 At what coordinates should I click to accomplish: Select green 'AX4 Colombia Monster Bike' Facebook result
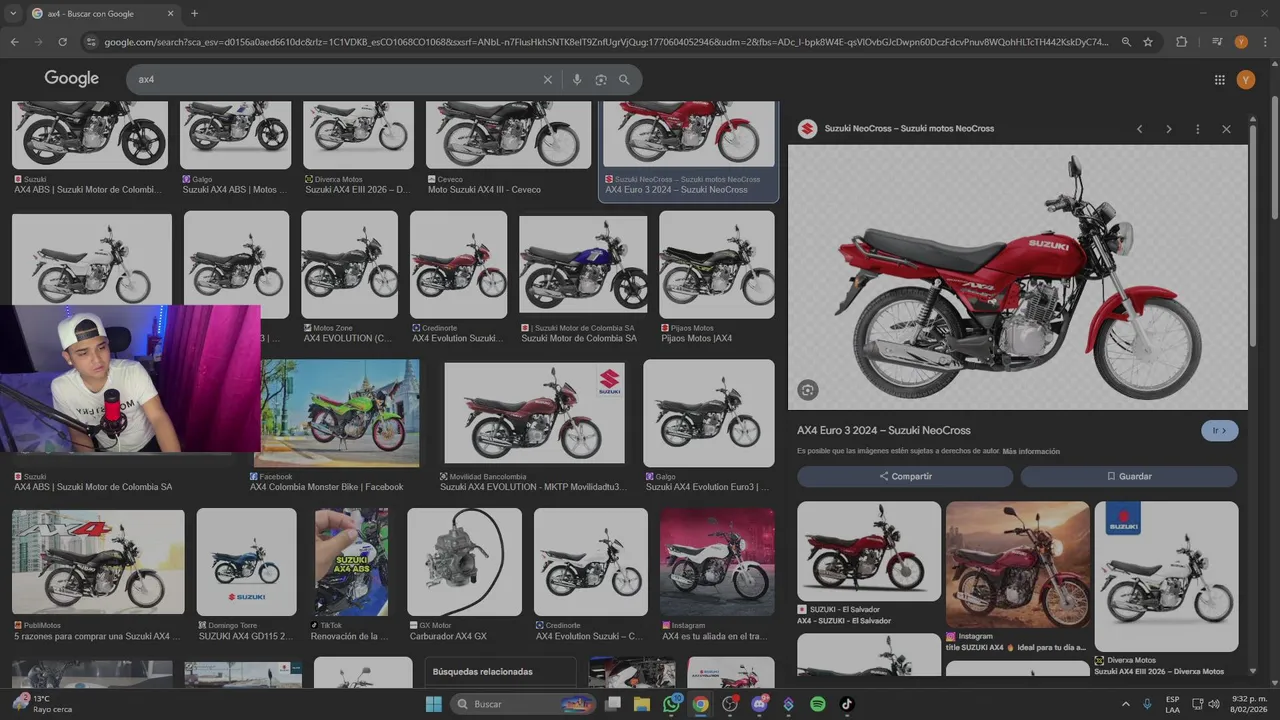336,425
